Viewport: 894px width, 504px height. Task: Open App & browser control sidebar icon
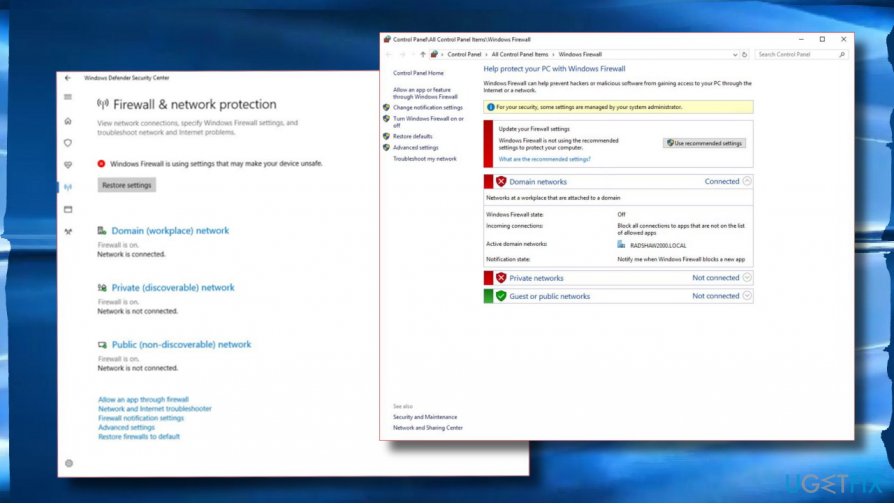68,209
